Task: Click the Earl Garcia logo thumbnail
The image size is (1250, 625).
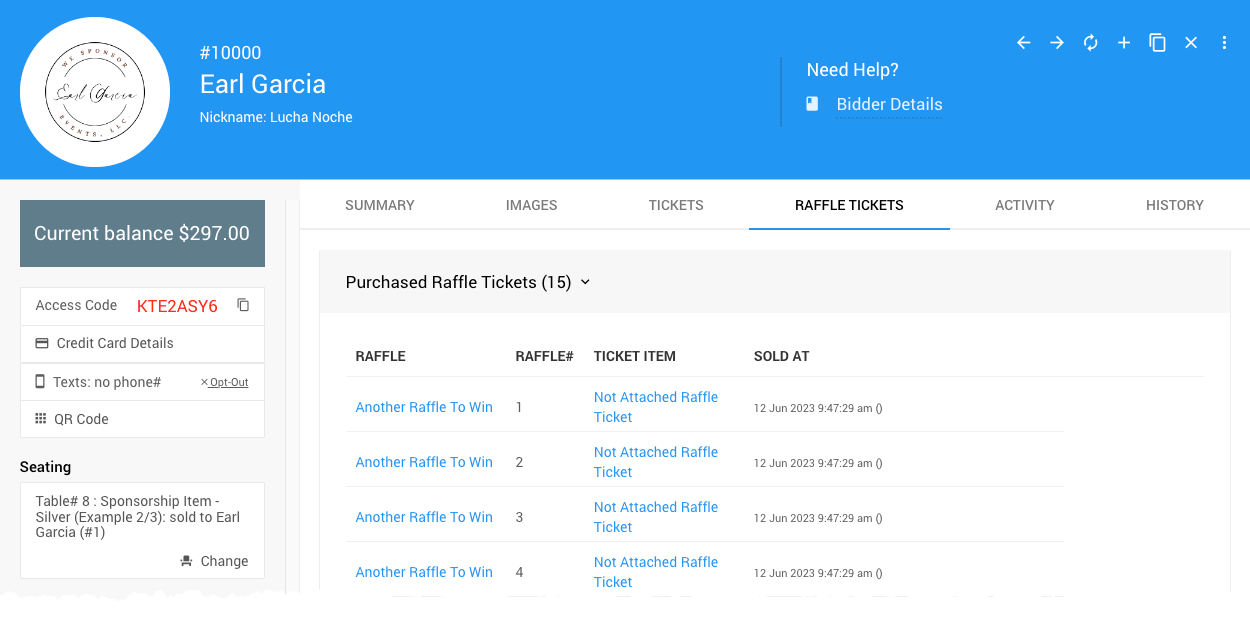Action: point(95,92)
